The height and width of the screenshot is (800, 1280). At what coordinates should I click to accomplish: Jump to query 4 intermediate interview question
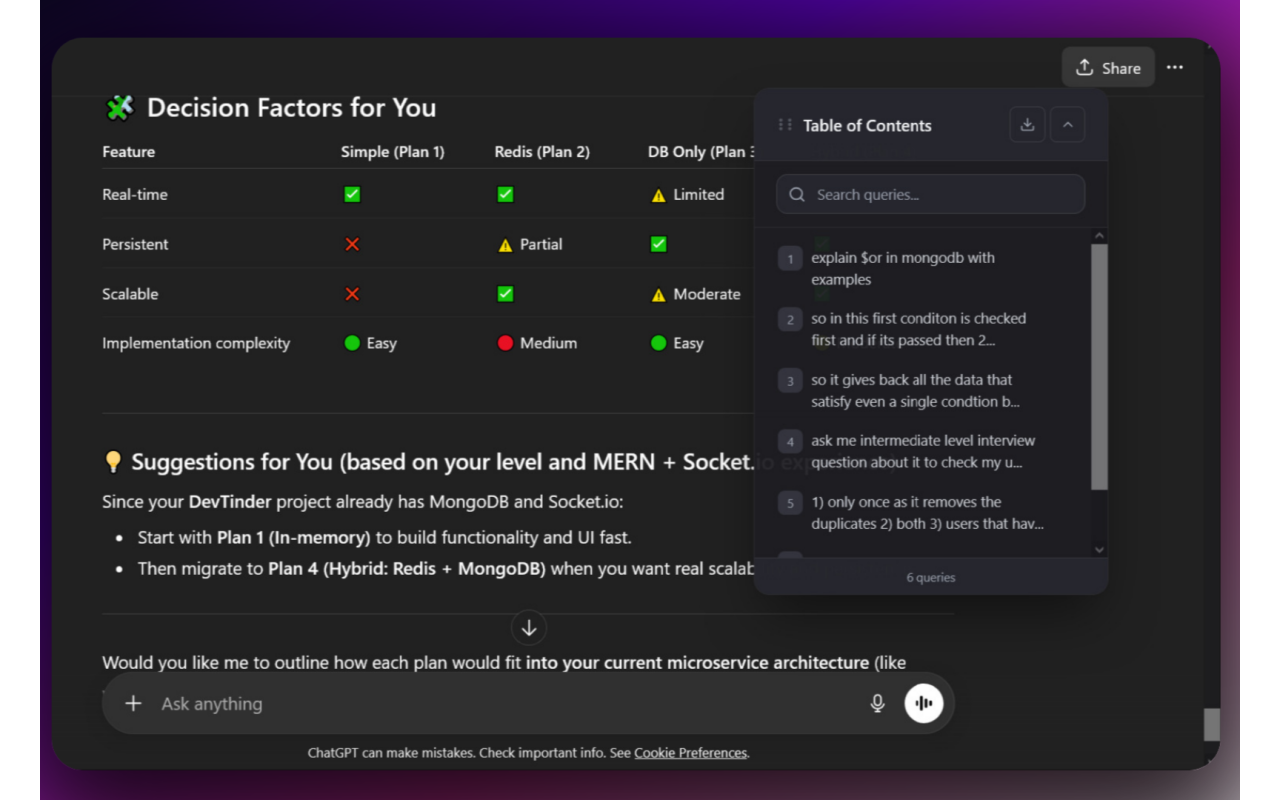(x=922, y=451)
